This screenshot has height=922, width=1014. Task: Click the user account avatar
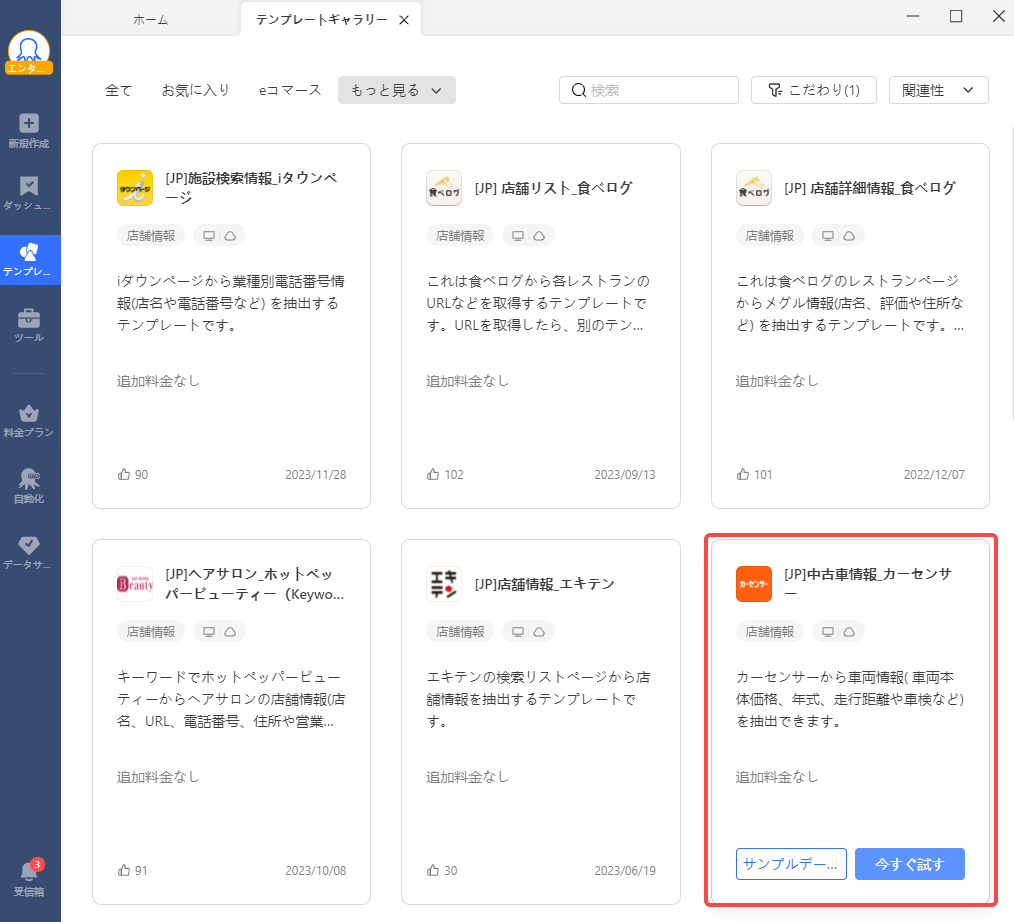pos(29,50)
